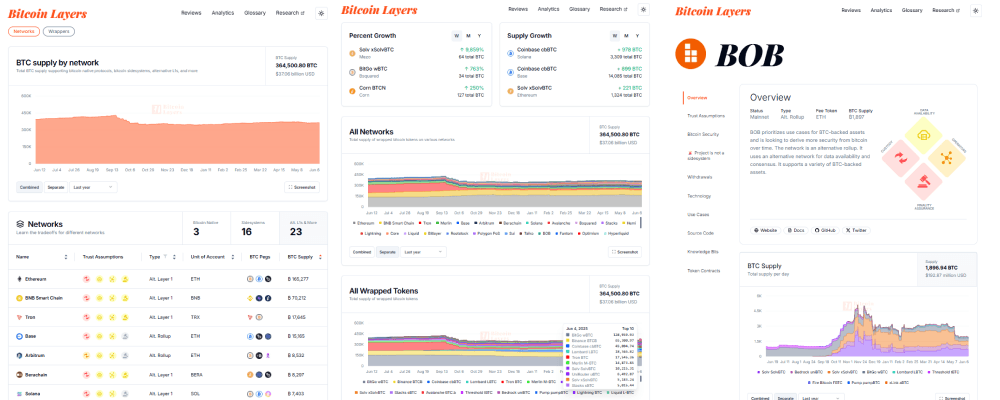Viewport: 1000px width, 400px height.
Task: Toggle the theme sun icon on the middle Analytics page
Action: (643, 10)
